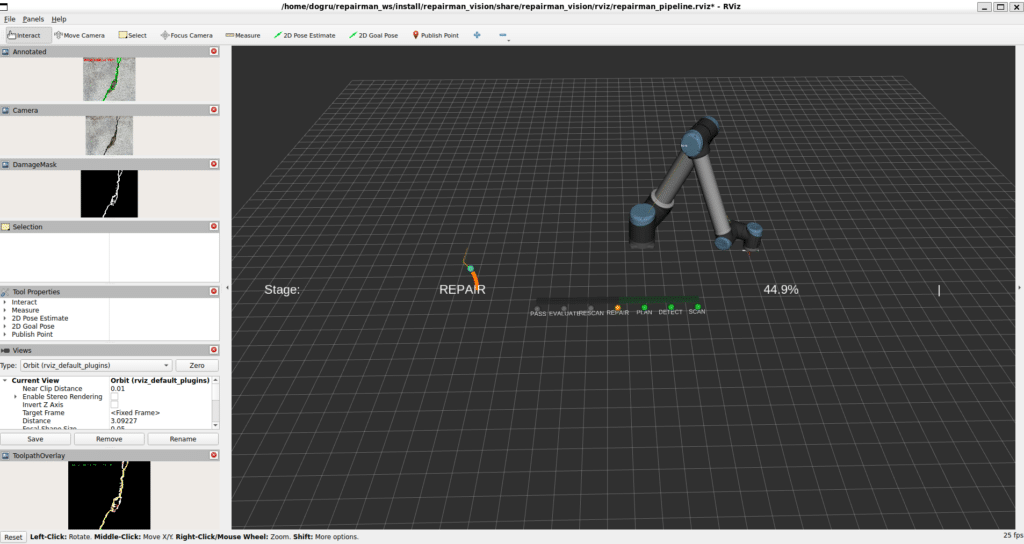Screen dimensions: 1024x544
Task: Expand the 2D Pose Estimate properties
Action: point(5,318)
